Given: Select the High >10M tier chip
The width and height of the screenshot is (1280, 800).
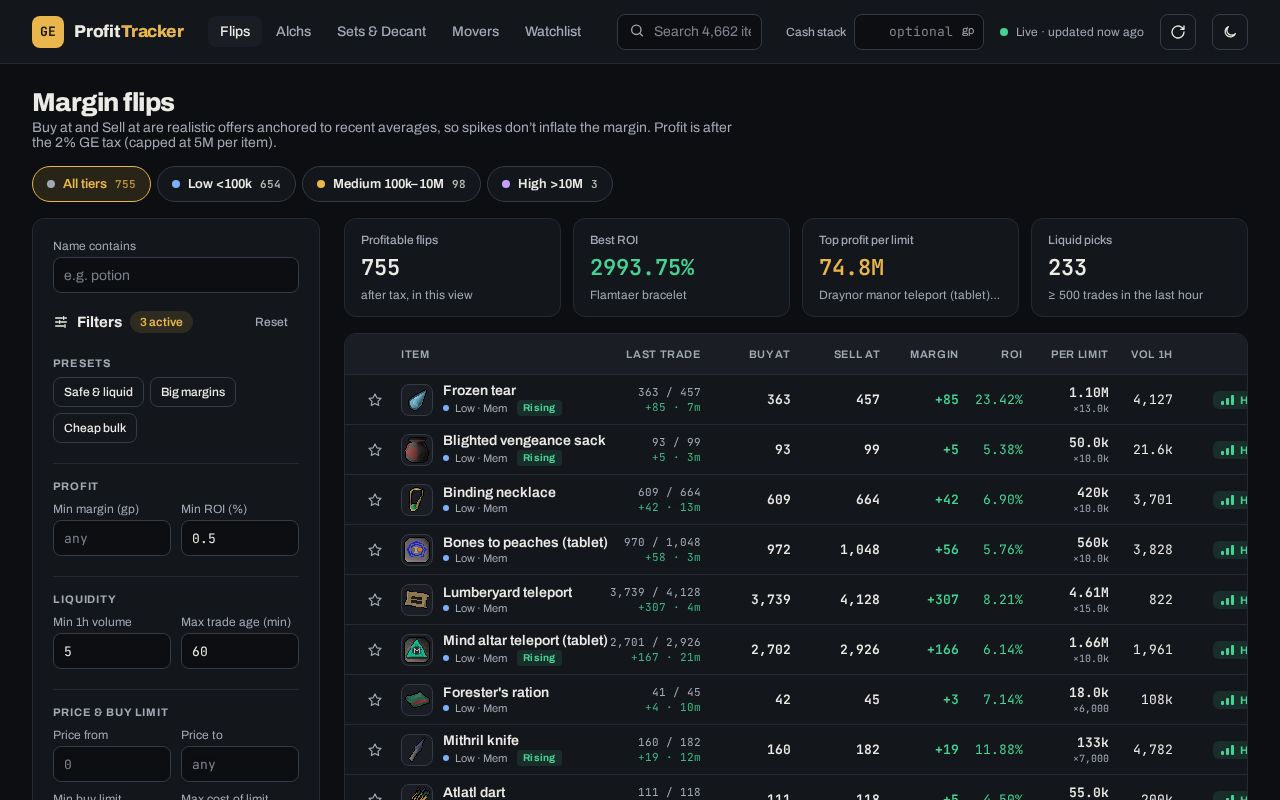Looking at the screenshot, I should click(x=549, y=184).
